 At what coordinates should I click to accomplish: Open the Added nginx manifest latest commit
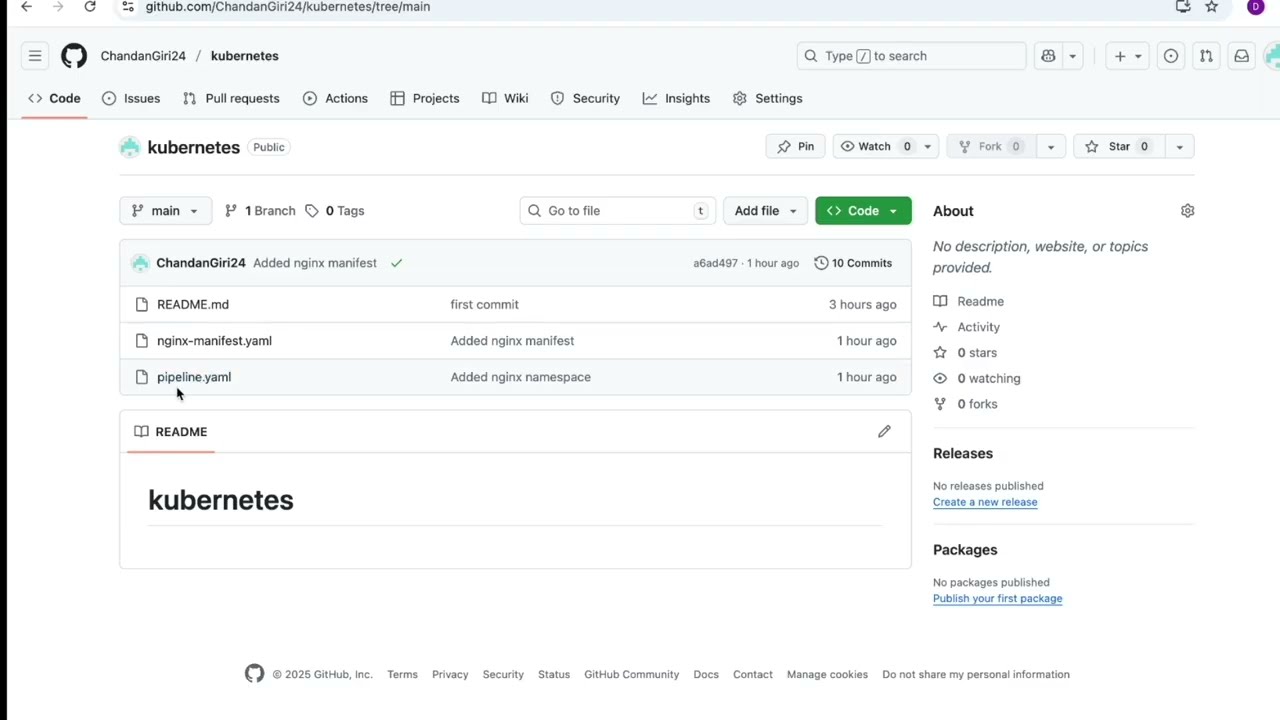(315, 263)
